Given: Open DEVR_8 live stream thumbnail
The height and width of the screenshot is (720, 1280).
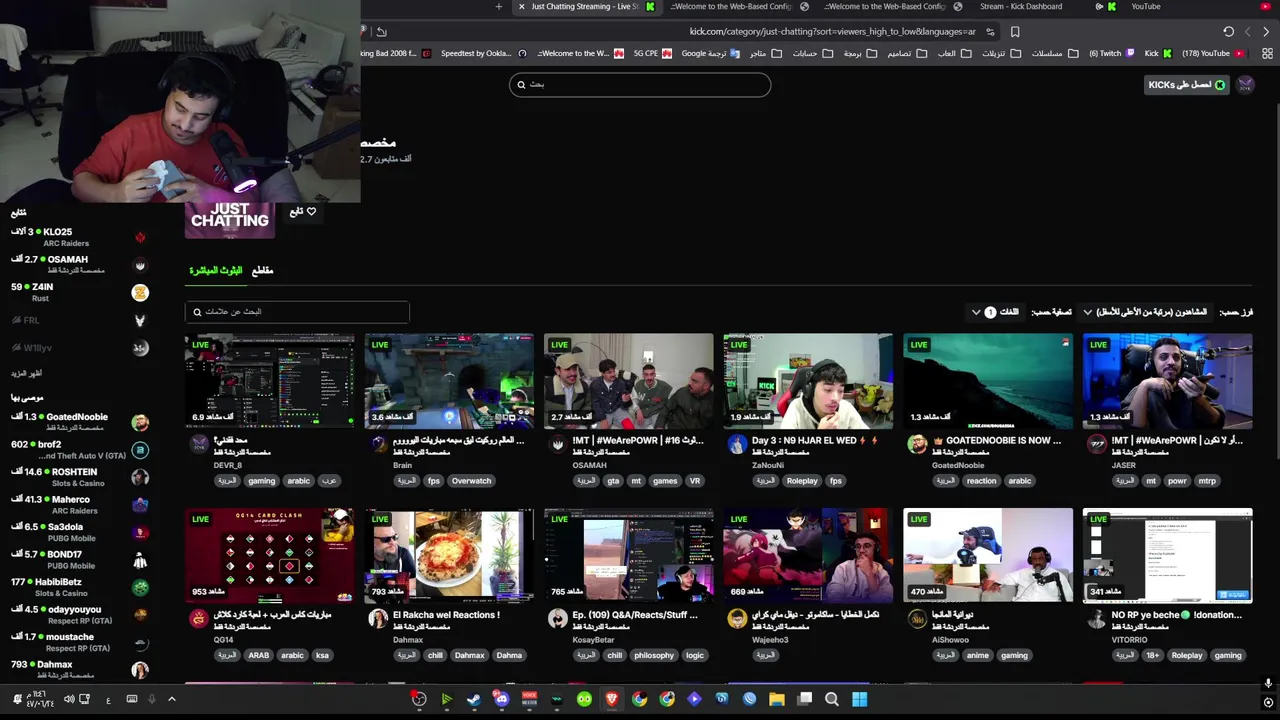Looking at the screenshot, I should click(270, 381).
